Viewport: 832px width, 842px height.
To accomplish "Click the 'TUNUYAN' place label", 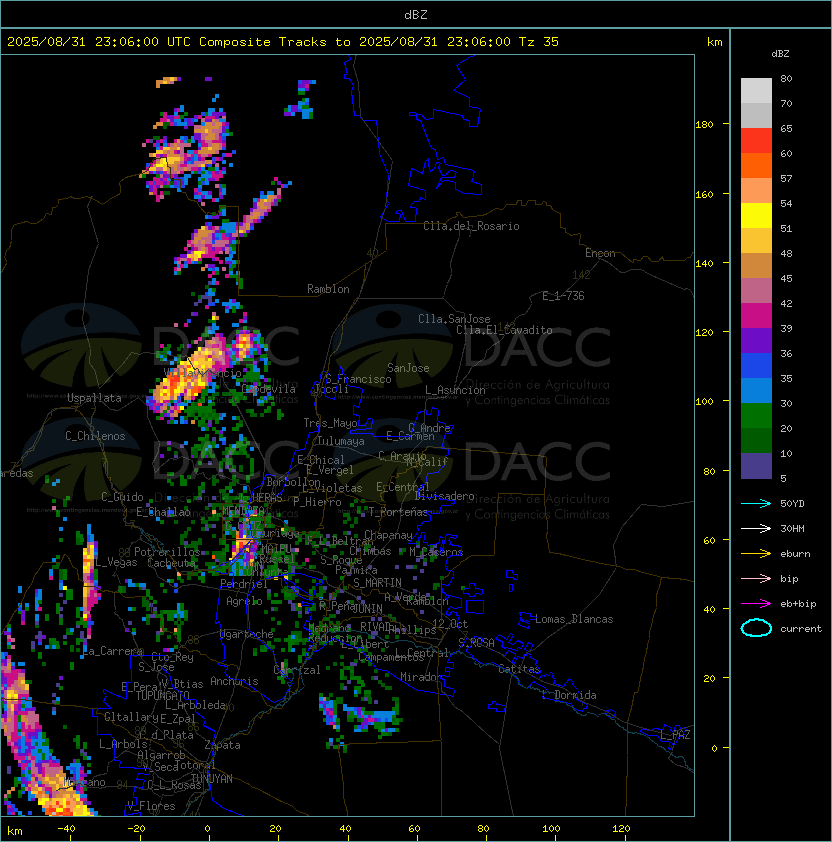I will [x=212, y=779].
